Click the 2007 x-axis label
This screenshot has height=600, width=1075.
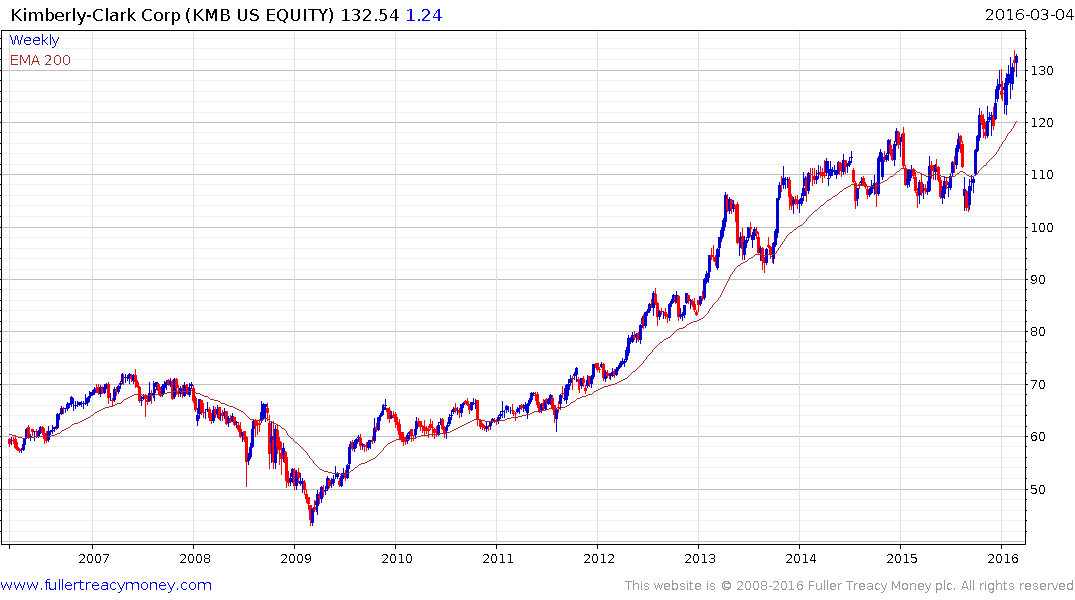pyautogui.click(x=94, y=558)
